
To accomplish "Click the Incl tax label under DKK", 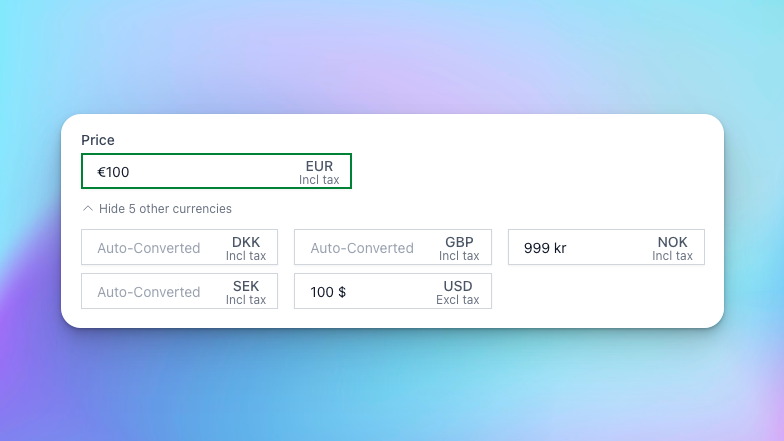I will click(x=246, y=256).
